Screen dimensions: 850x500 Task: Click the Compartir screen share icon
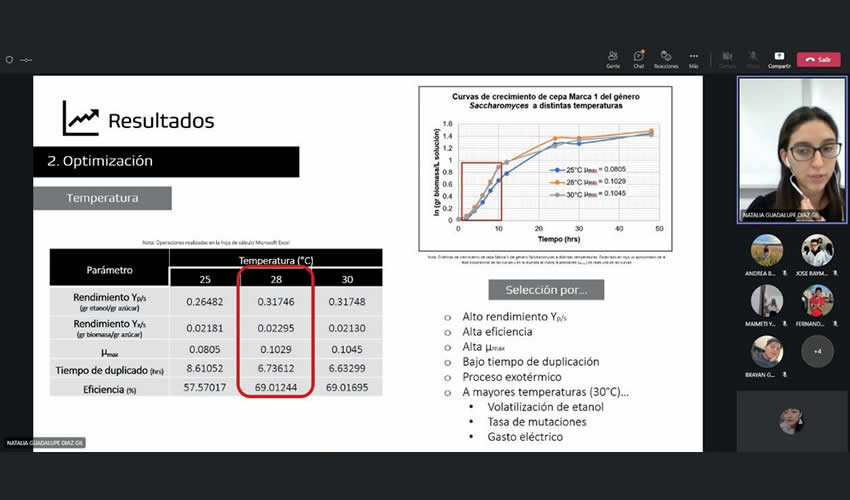tap(779, 57)
